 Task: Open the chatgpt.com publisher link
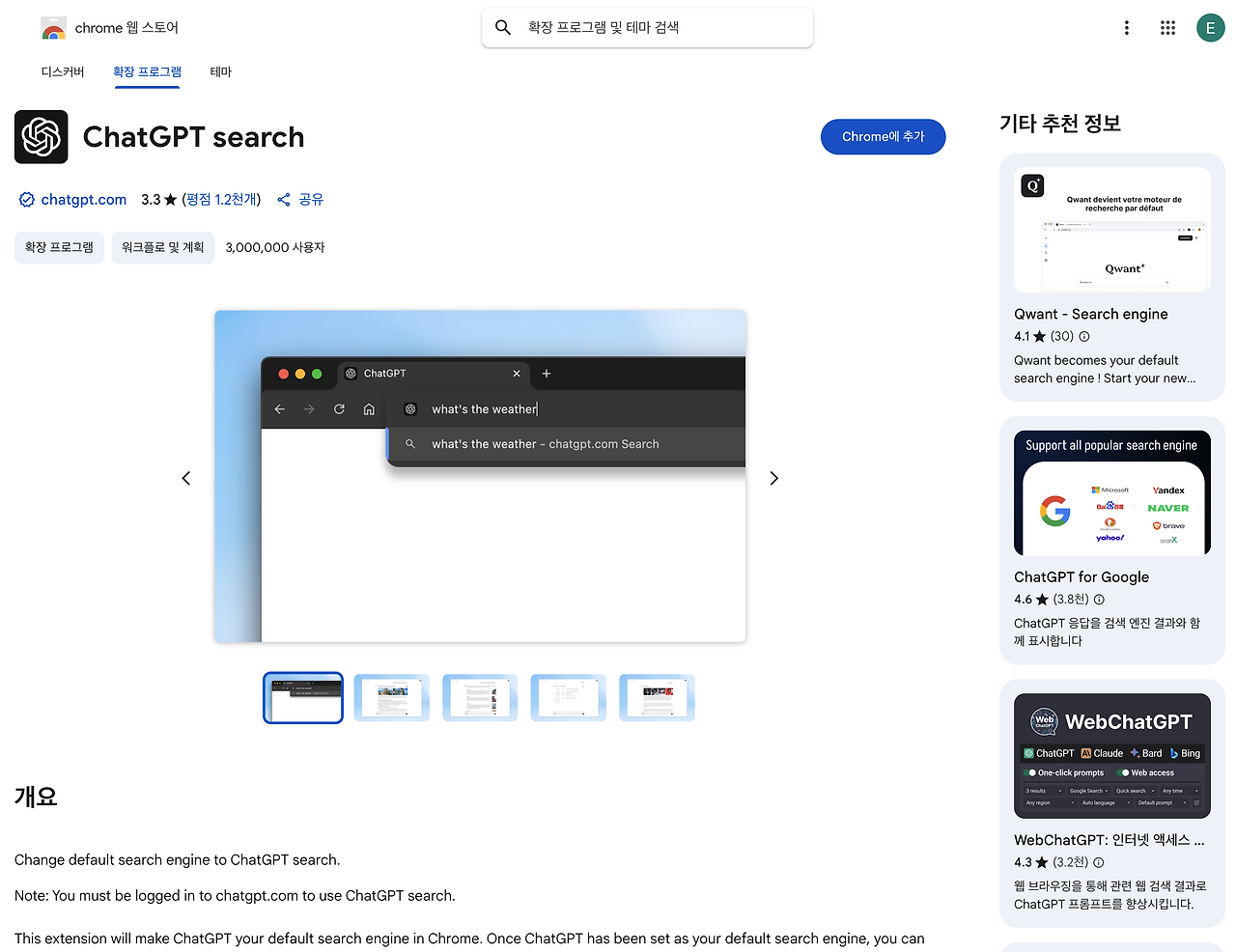[84, 200]
